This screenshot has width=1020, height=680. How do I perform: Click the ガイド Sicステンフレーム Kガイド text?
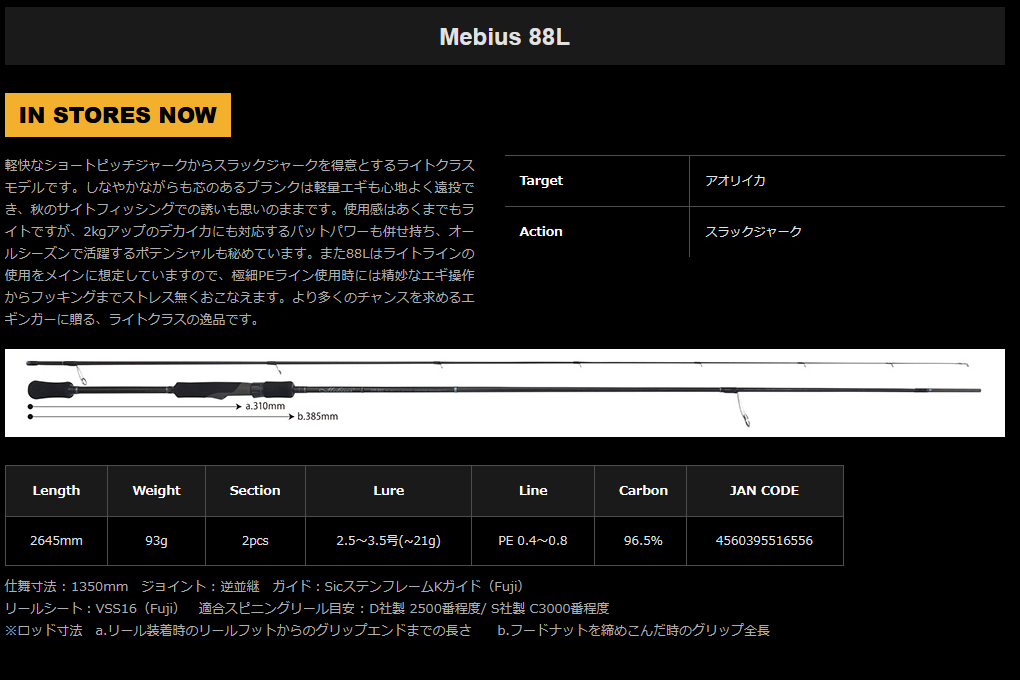pyautogui.click(x=398, y=586)
